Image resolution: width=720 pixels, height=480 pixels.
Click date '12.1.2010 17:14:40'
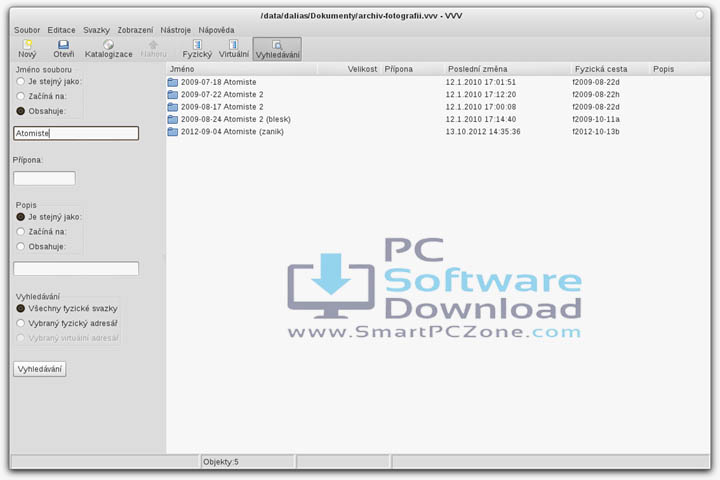point(481,119)
